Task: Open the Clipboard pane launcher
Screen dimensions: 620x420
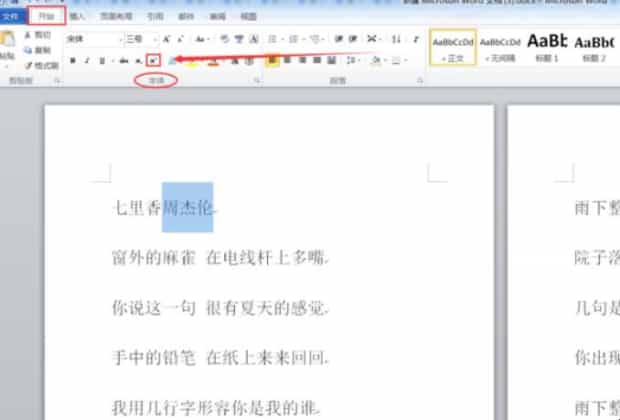Action: tap(57, 81)
